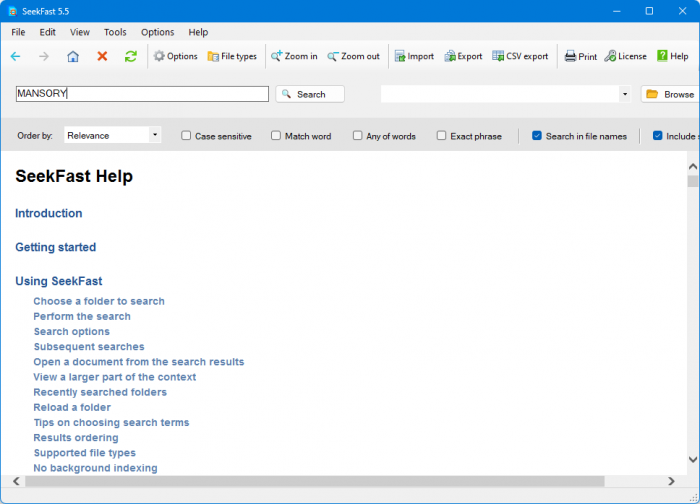Open File types in toolbar
Image resolution: width=700 pixels, height=504 pixels.
(232, 56)
